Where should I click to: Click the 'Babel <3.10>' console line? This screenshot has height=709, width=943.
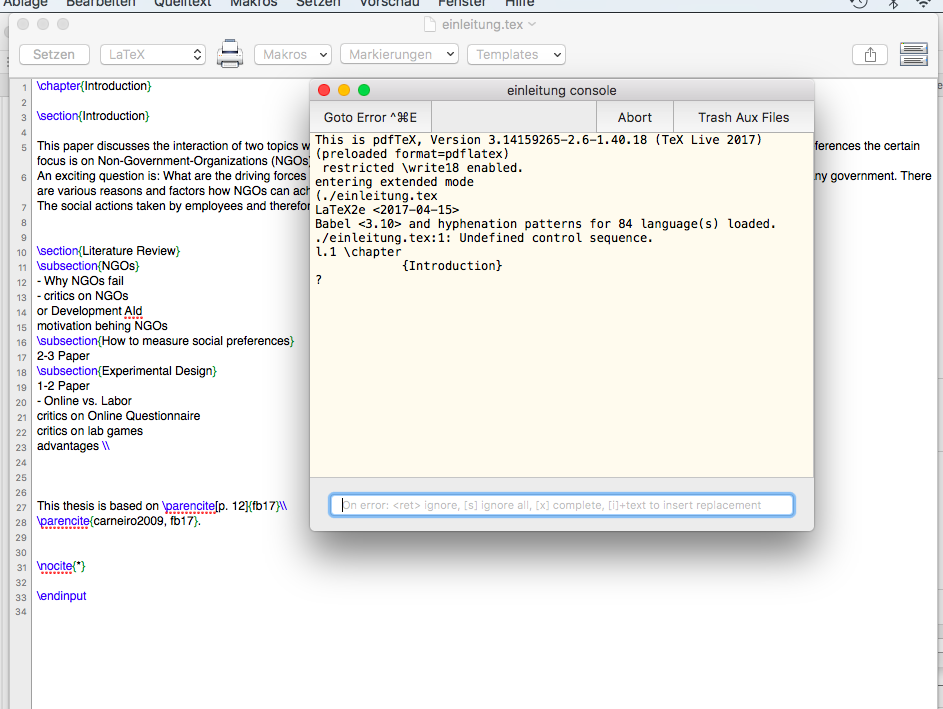pos(545,224)
